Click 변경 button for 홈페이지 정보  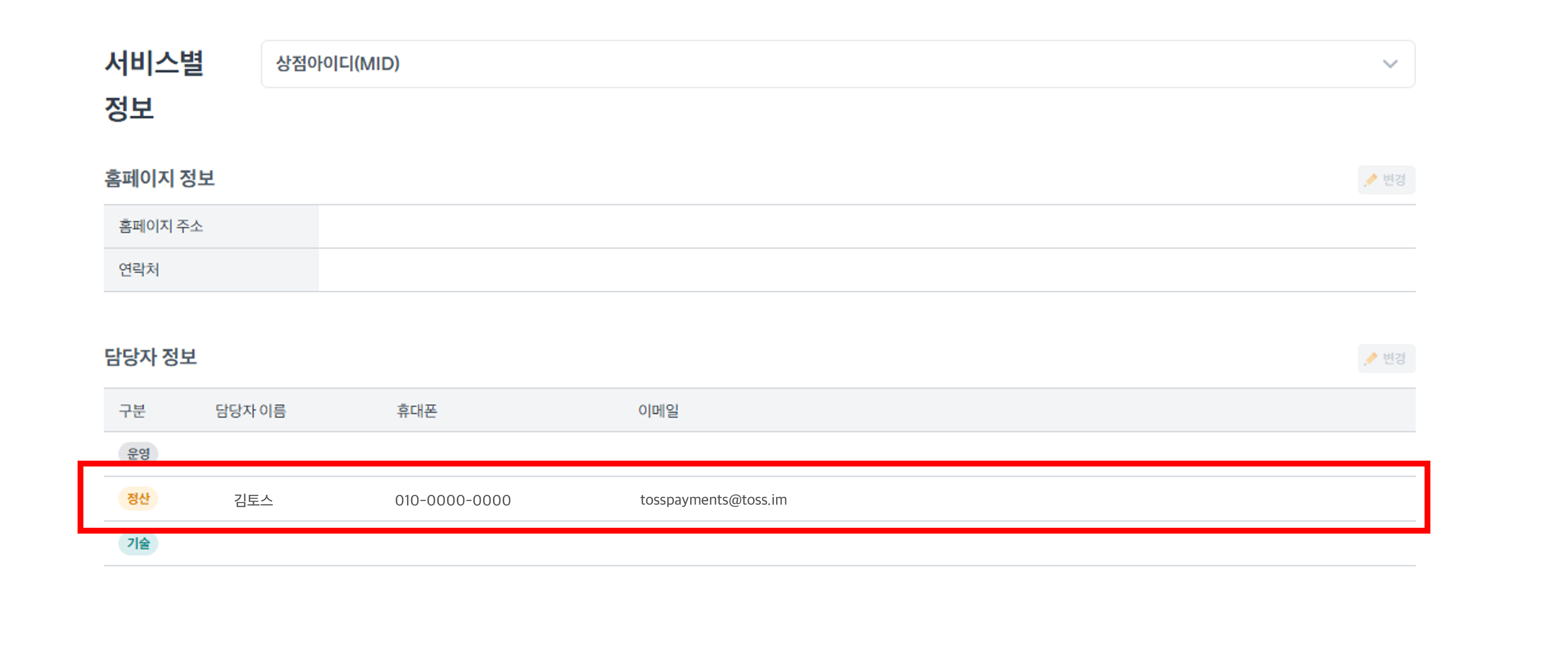click(1393, 180)
